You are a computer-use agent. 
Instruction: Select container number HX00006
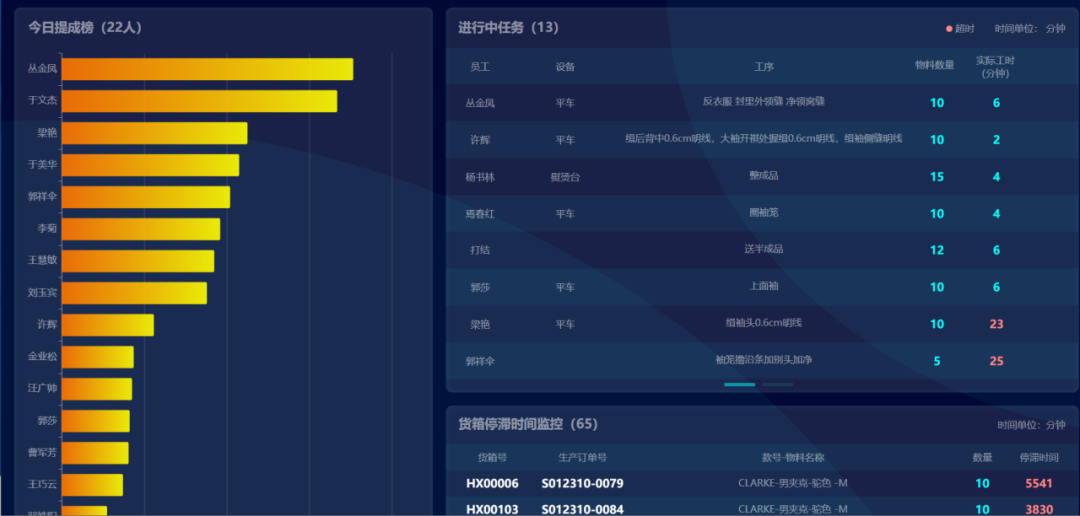[492, 484]
